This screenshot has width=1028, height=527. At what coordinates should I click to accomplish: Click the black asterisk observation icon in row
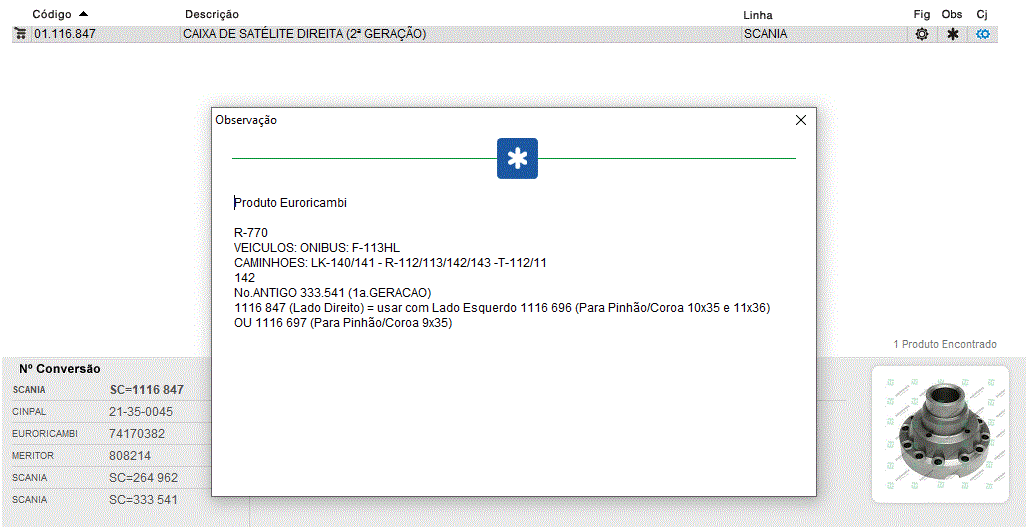click(x=952, y=34)
